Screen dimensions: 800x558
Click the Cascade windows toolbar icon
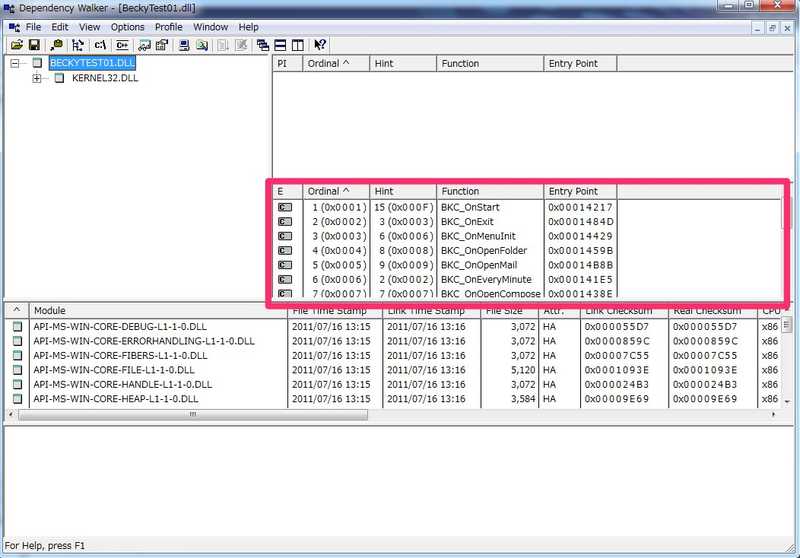coord(263,45)
